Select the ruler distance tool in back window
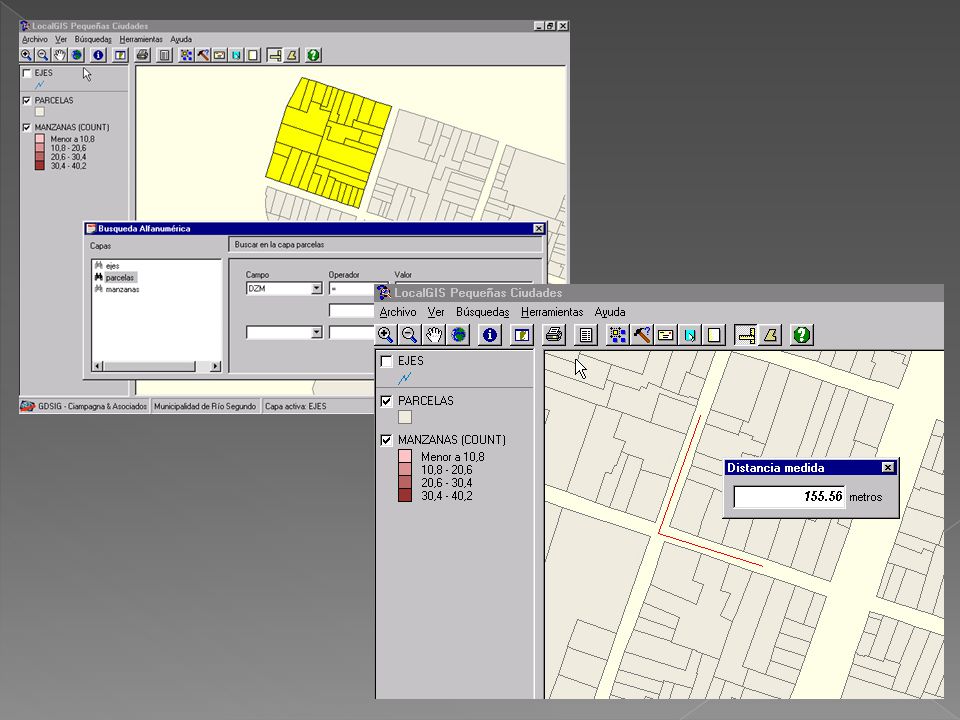 tap(274, 55)
